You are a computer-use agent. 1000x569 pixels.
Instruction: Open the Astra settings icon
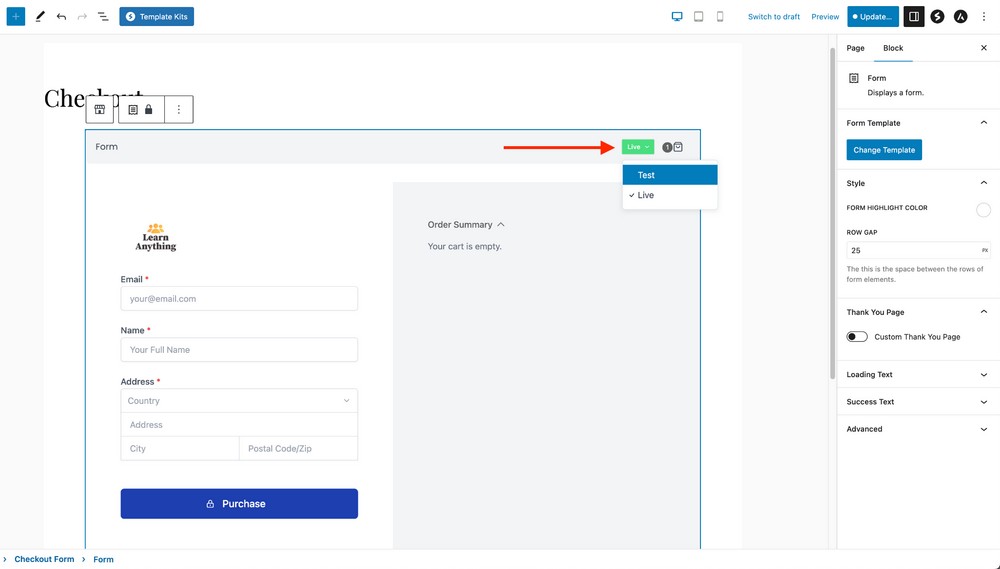click(960, 17)
